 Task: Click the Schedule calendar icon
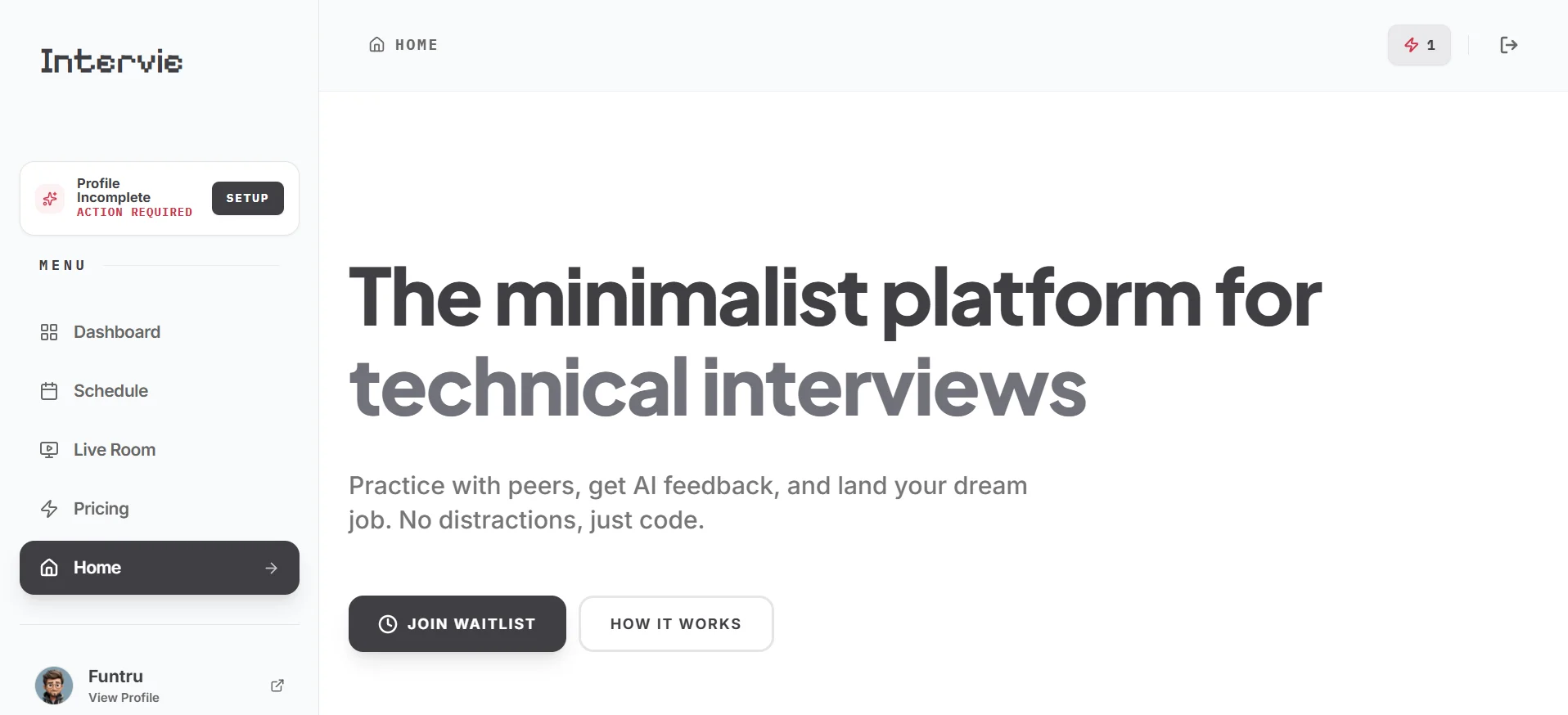pyautogui.click(x=49, y=391)
